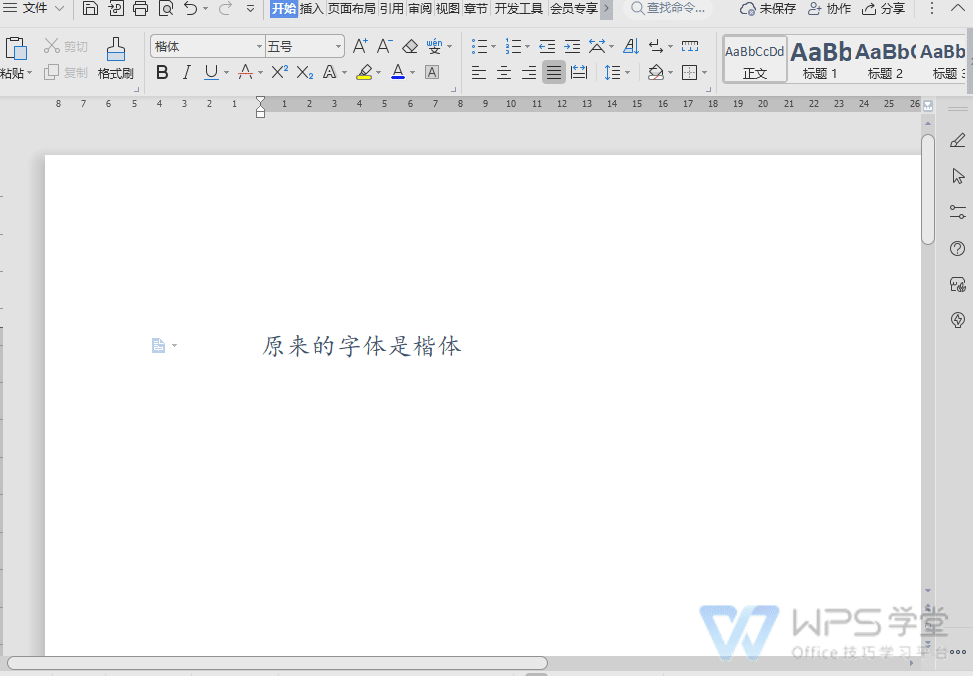Toggle bold formatting on the text
The width and height of the screenshot is (973, 676).
coord(162,72)
